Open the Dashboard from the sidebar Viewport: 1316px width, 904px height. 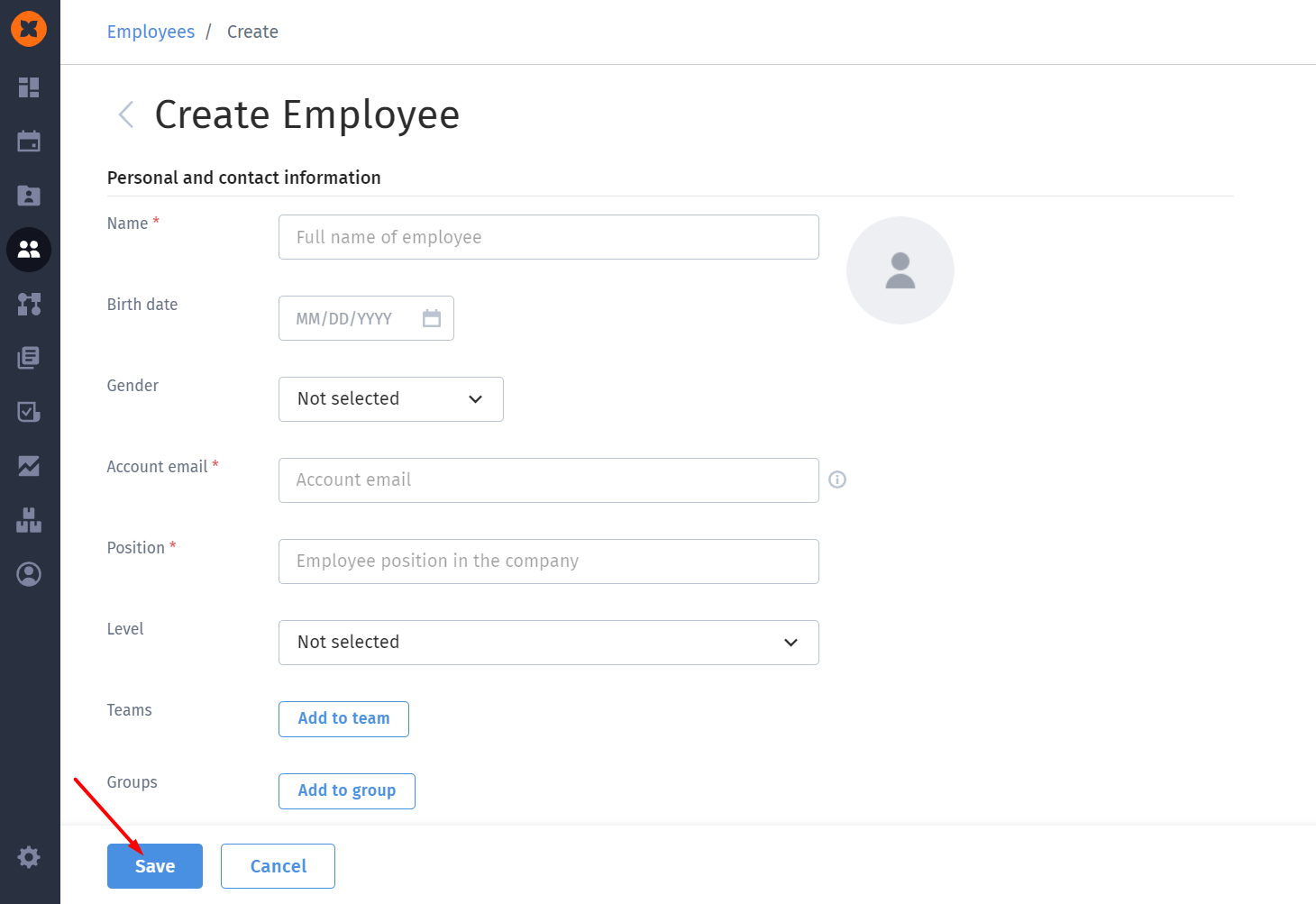click(x=29, y=87)
